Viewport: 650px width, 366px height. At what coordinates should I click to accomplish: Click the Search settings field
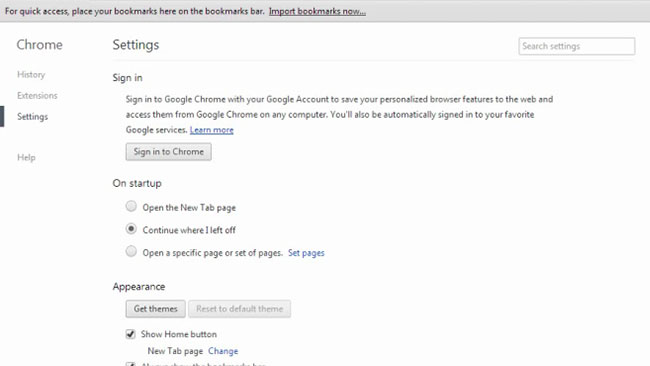click(576, 46)
